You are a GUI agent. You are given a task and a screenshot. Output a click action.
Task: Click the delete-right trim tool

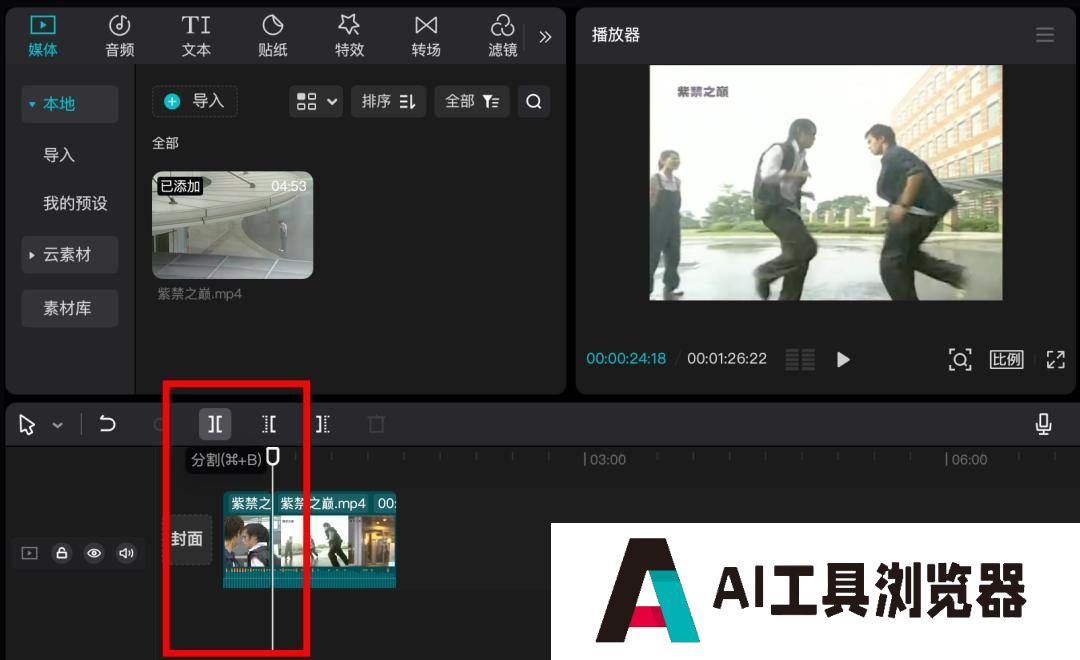pyautogui.click(x=322, y=424)
